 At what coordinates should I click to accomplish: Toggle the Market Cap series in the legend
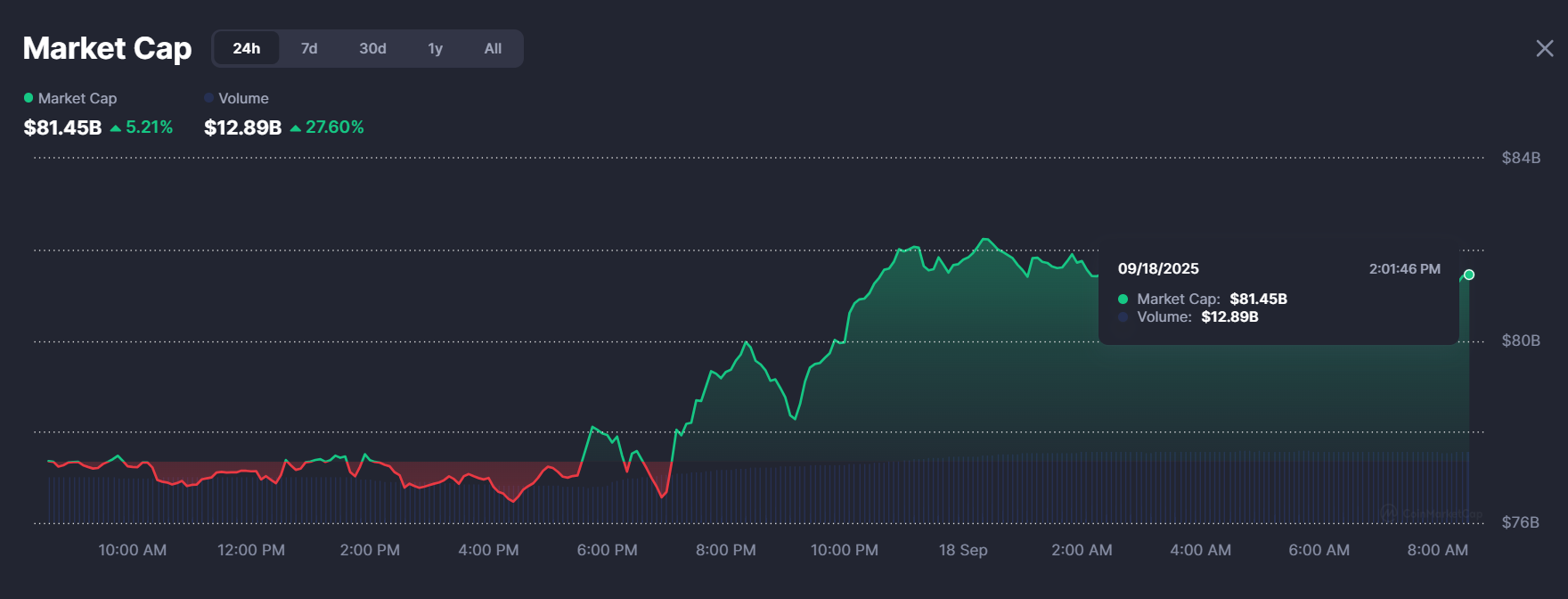[x=70, y=98]
